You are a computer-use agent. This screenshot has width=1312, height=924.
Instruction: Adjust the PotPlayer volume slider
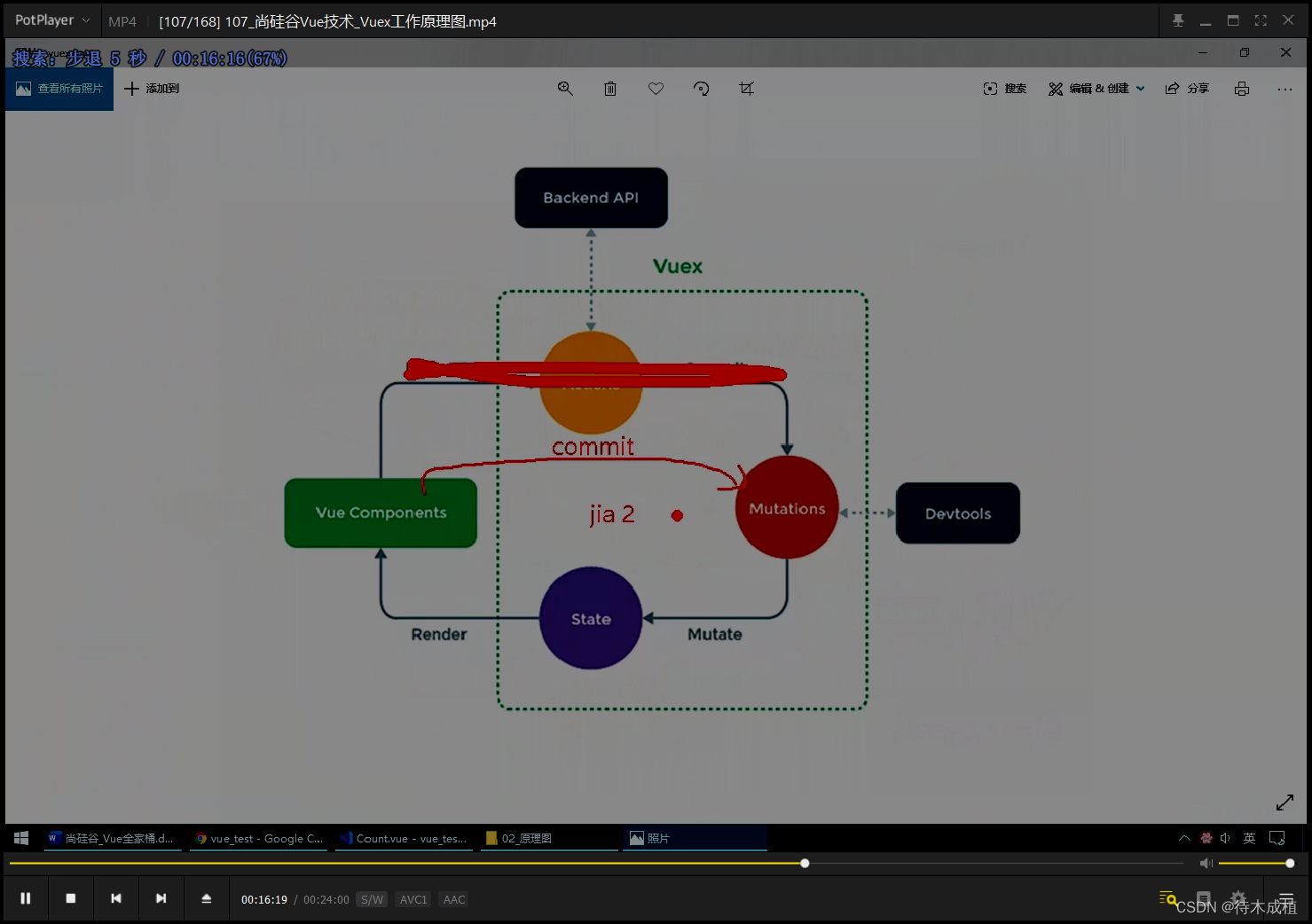tap(1254, 863)
